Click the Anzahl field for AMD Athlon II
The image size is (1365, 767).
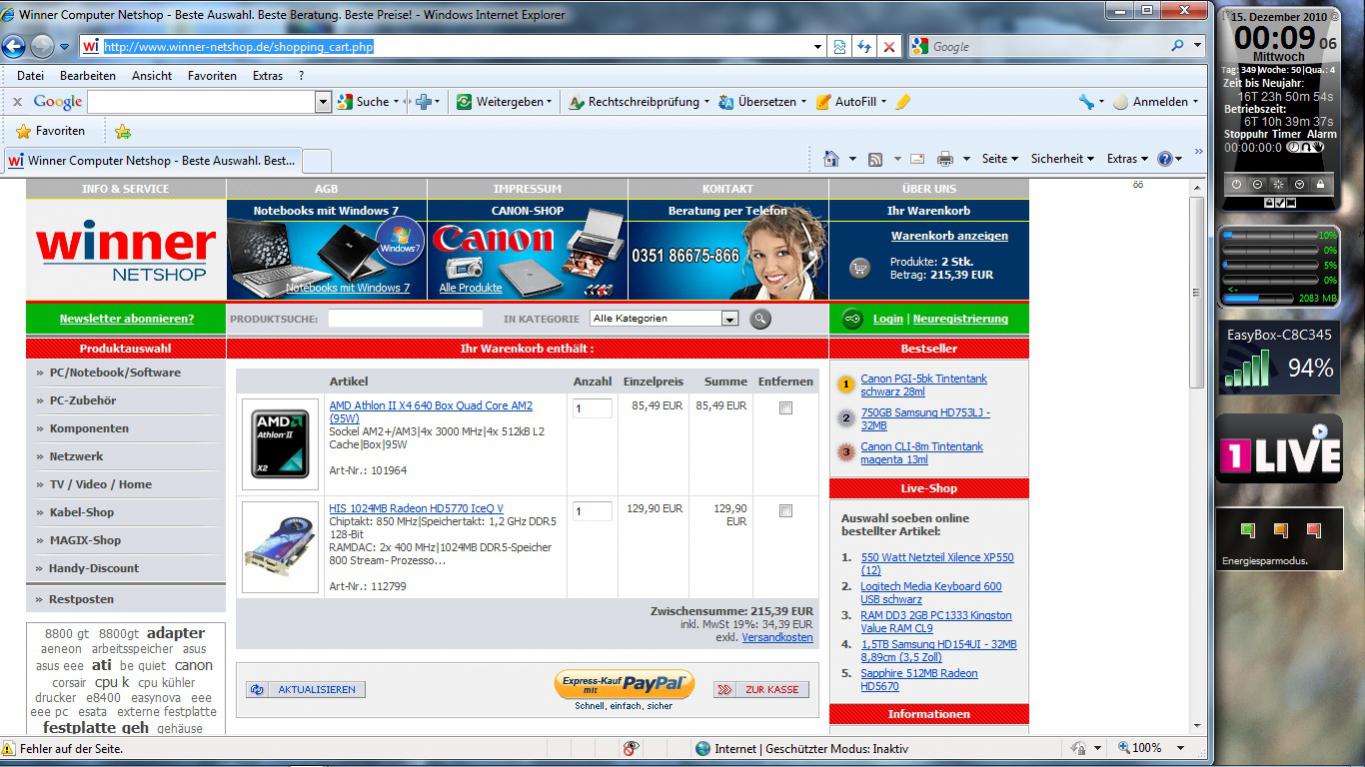point(592,408)
